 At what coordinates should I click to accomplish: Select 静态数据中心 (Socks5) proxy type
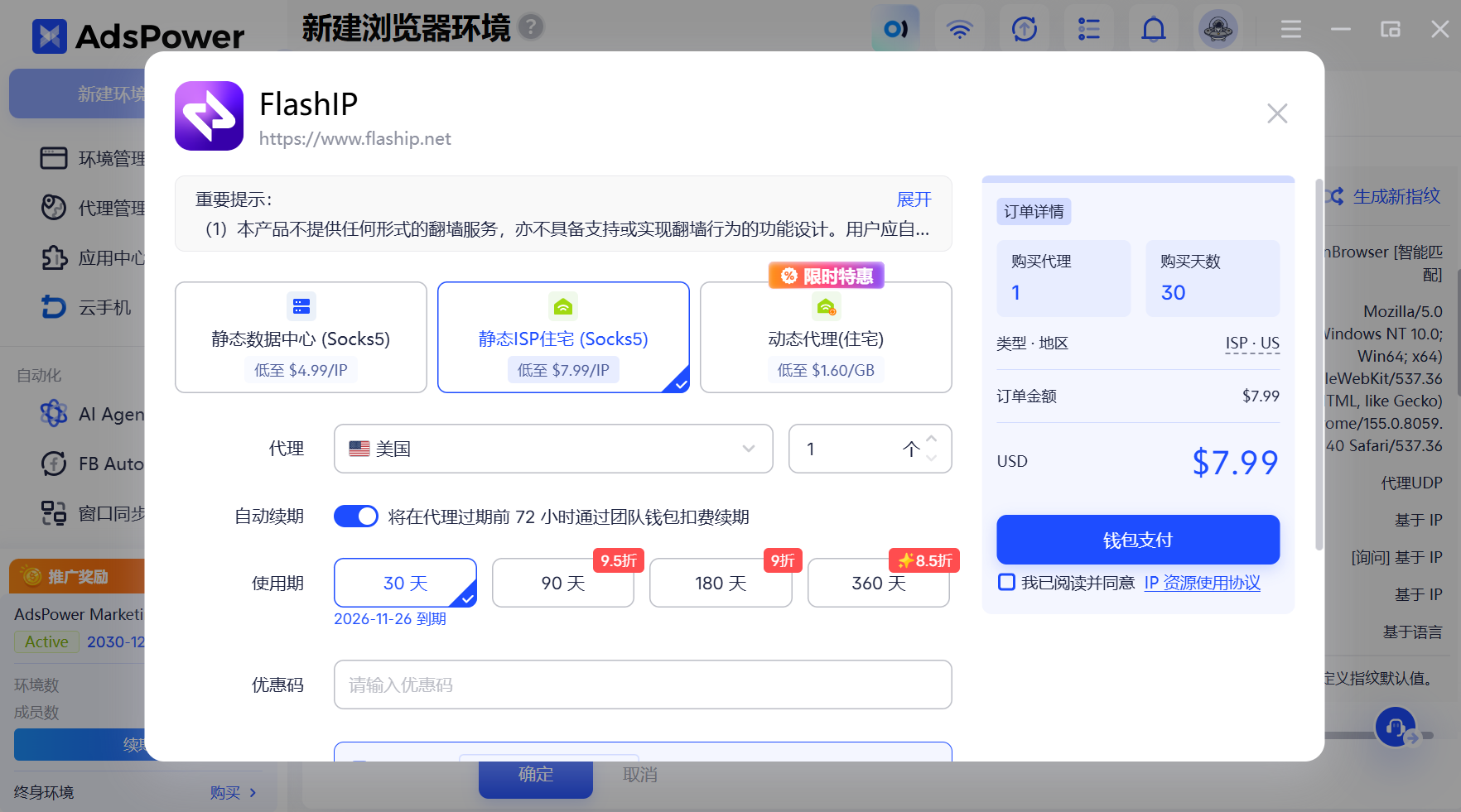point(301,337)
